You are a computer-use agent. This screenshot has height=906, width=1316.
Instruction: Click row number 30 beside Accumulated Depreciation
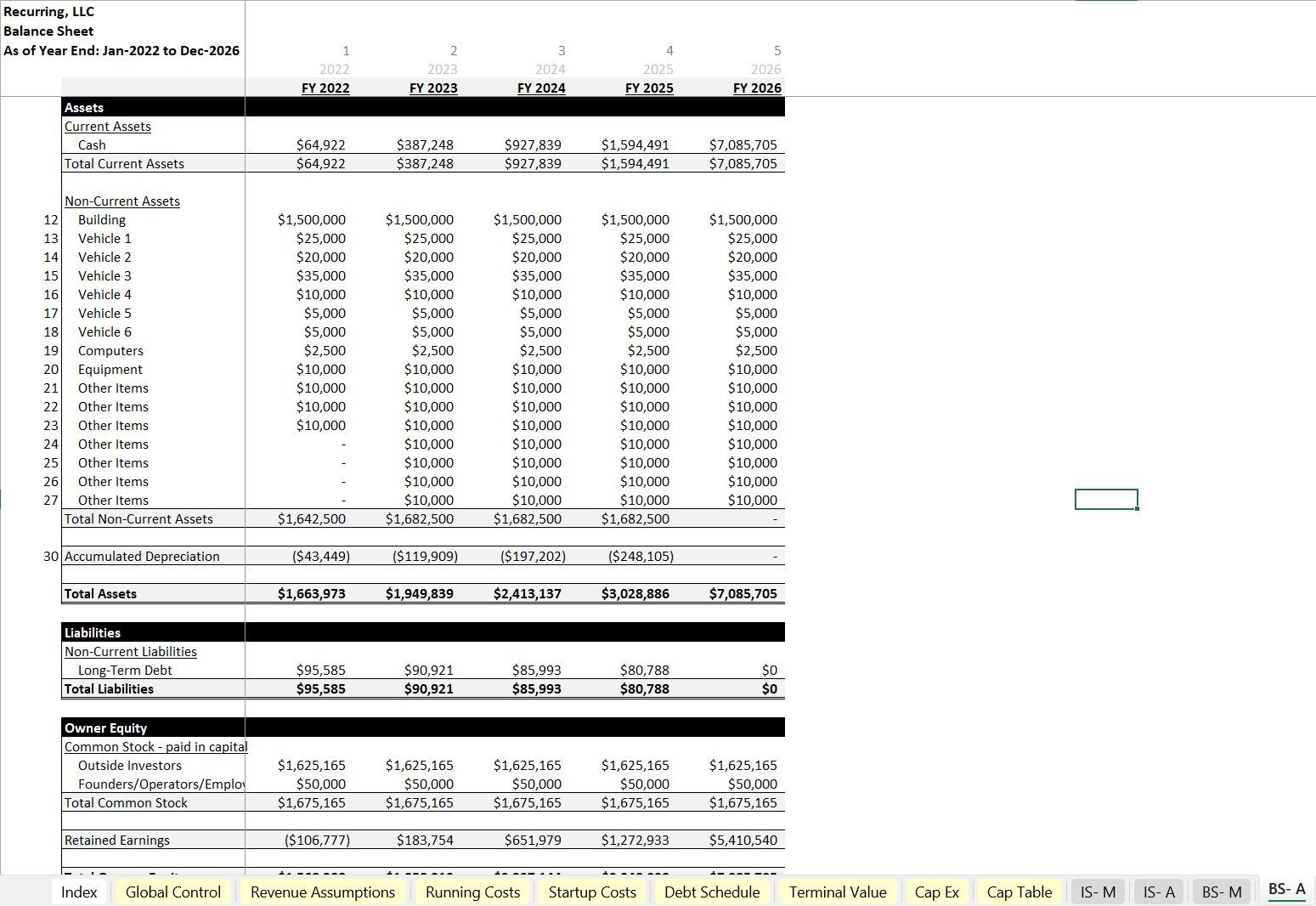(x=51, y=556)
